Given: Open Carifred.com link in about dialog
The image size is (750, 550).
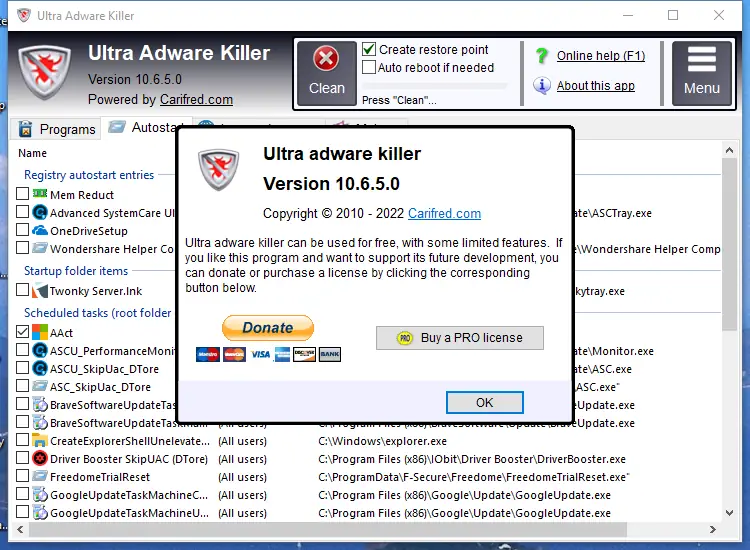Looking at the screenshot, I should (444, 214).
